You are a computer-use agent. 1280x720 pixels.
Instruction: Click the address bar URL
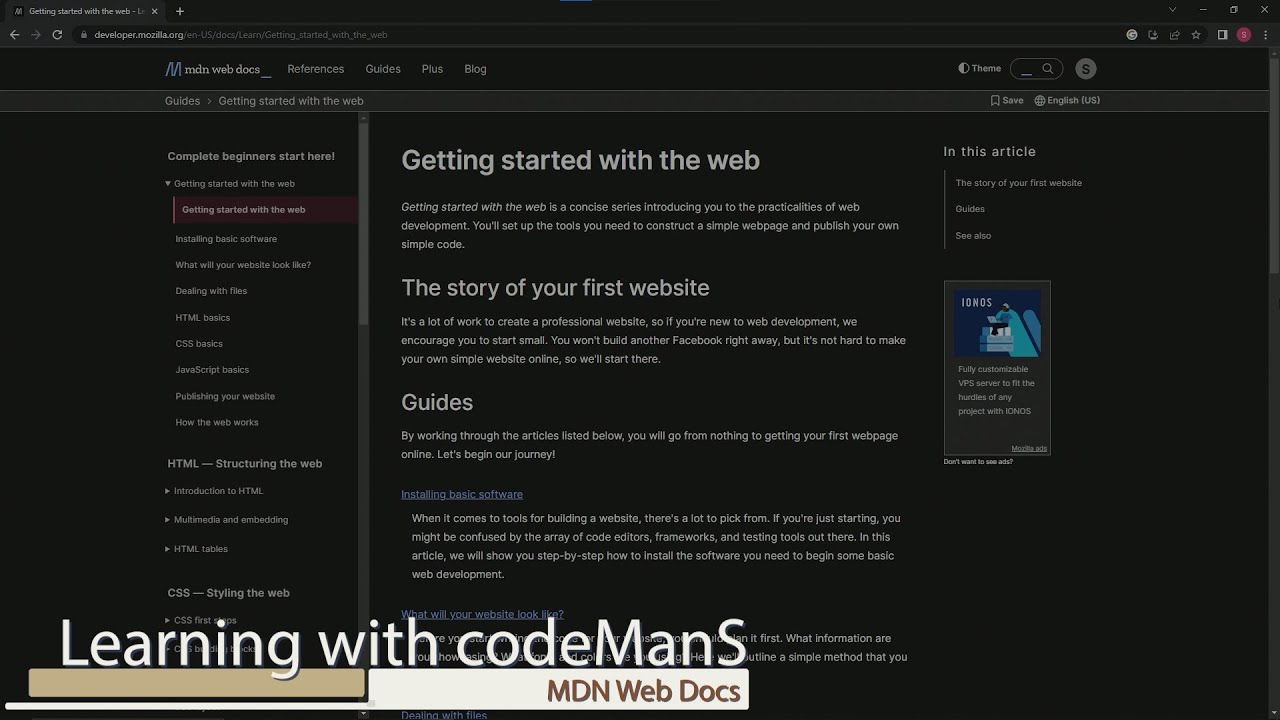click(x=241, y=35)
